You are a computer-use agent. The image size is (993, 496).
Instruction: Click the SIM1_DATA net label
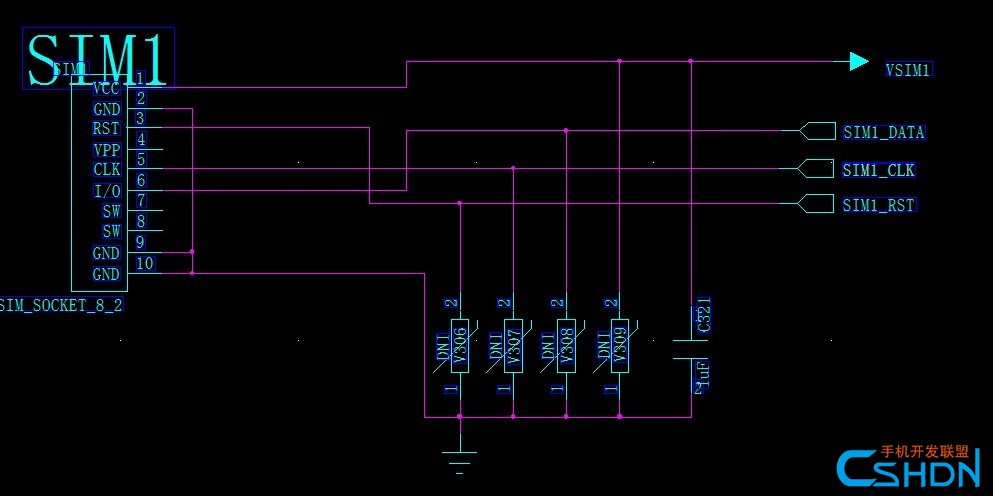(x=883, y=132)
